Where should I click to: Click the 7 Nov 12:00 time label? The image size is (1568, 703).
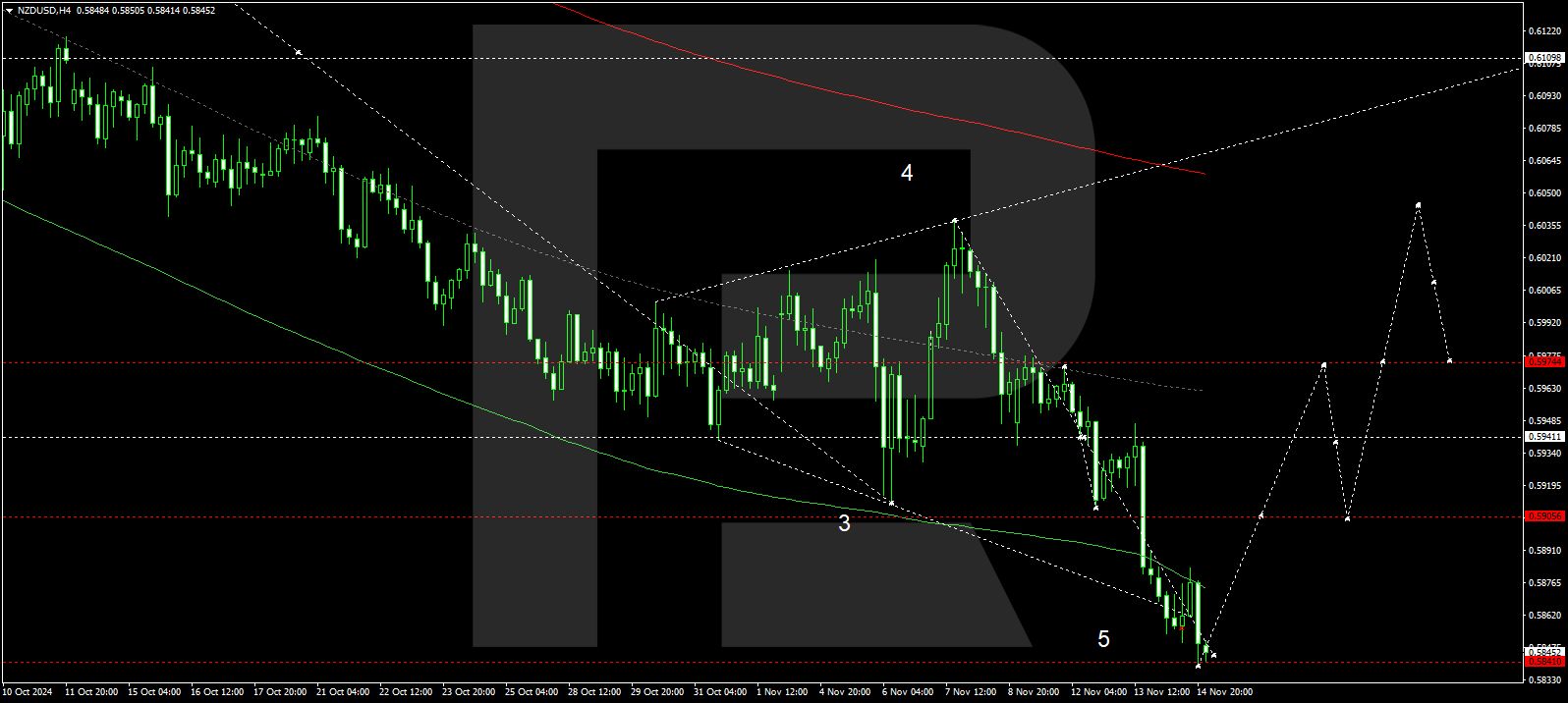click(971, 692)
